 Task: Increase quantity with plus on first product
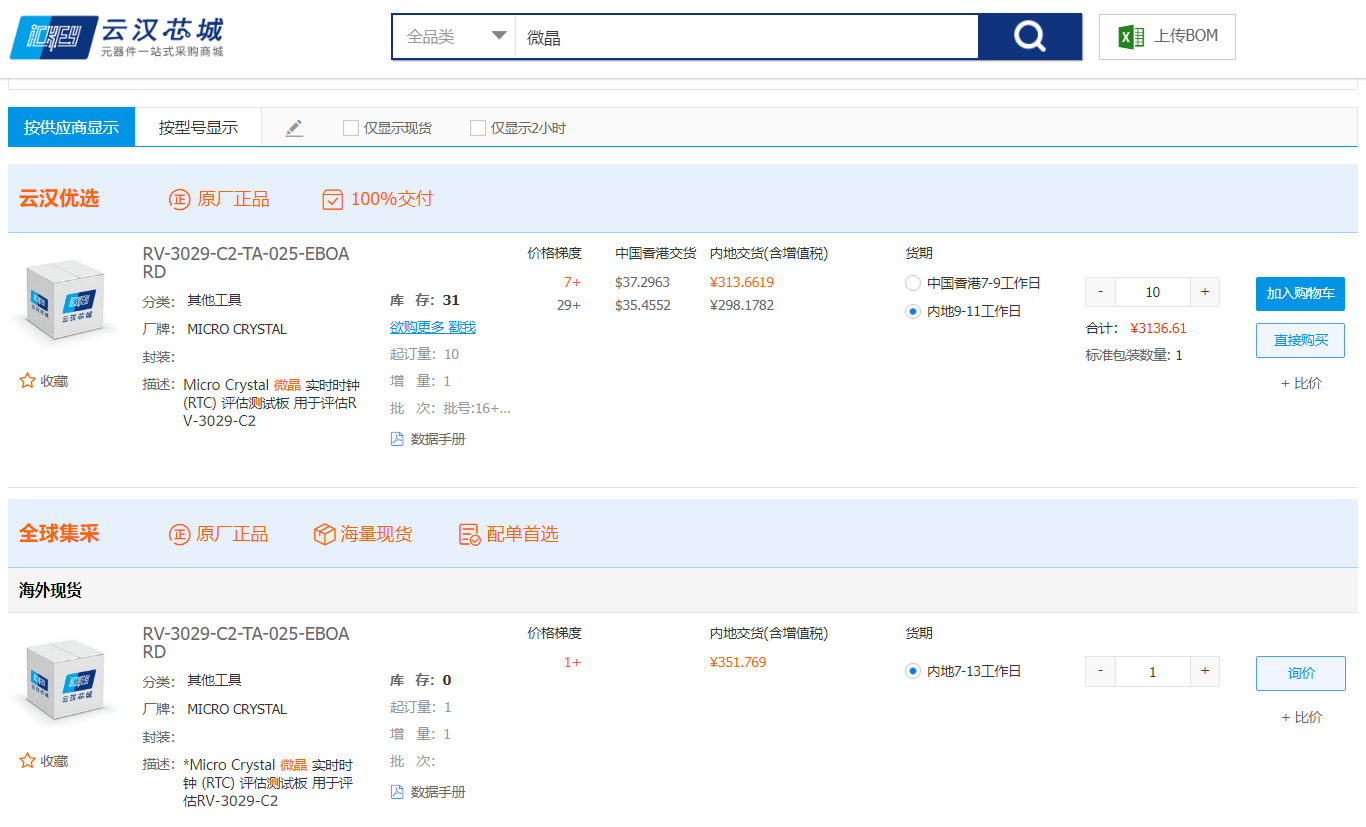point(1205,292)
